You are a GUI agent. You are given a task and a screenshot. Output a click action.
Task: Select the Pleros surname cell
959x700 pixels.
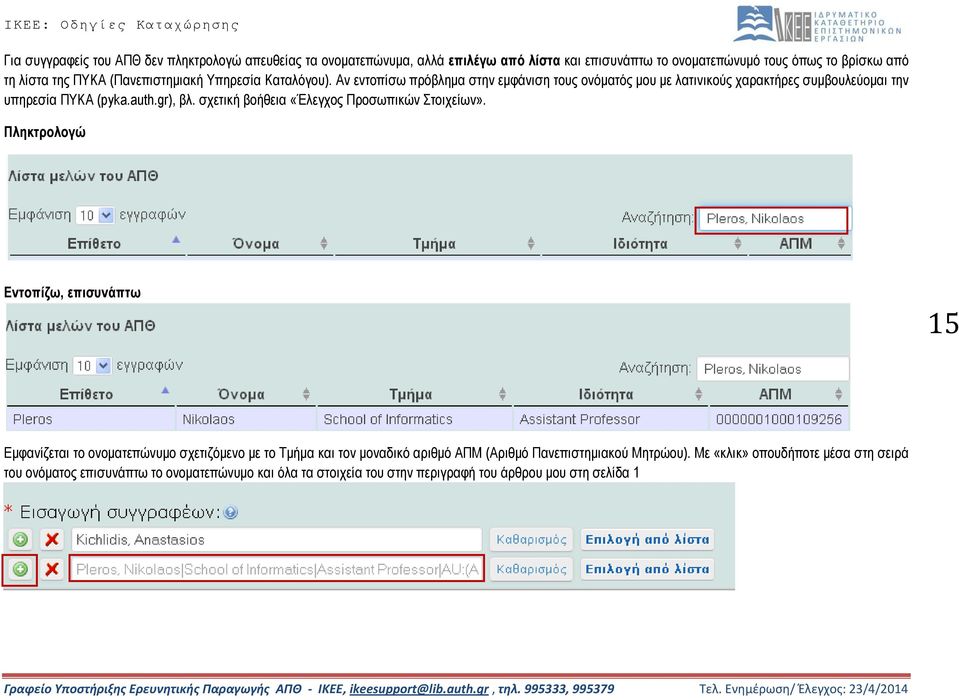pos(91,419)
